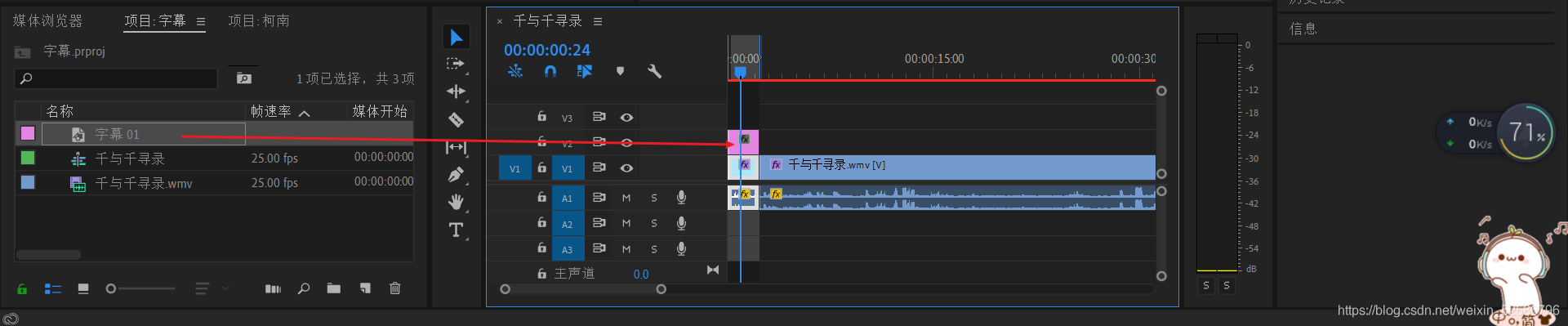Hide track V3 output with eye icon
The image size is (1568, 326).
pos(626,118)
